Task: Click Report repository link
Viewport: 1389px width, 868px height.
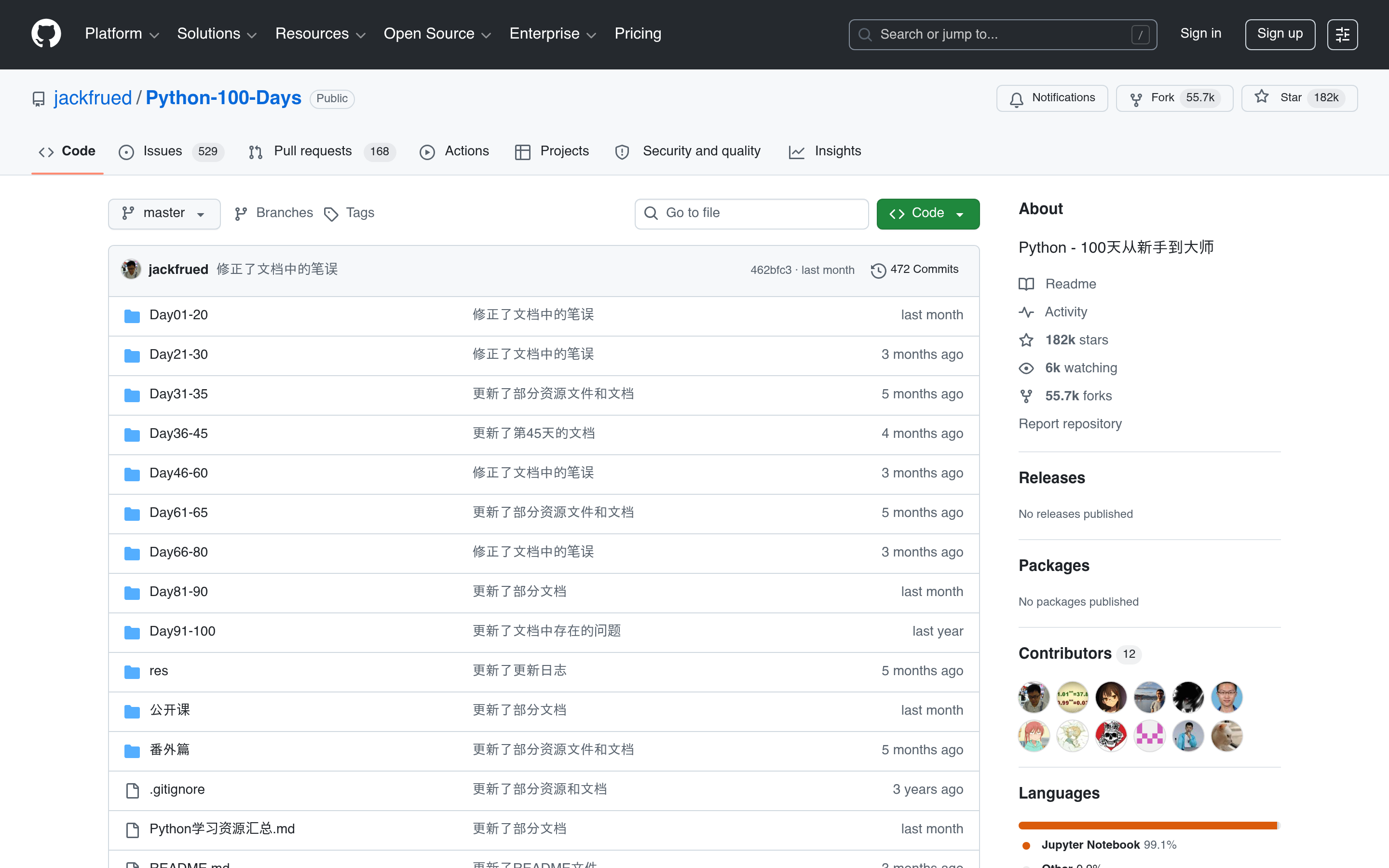Action: click(x=1070, y=424)
